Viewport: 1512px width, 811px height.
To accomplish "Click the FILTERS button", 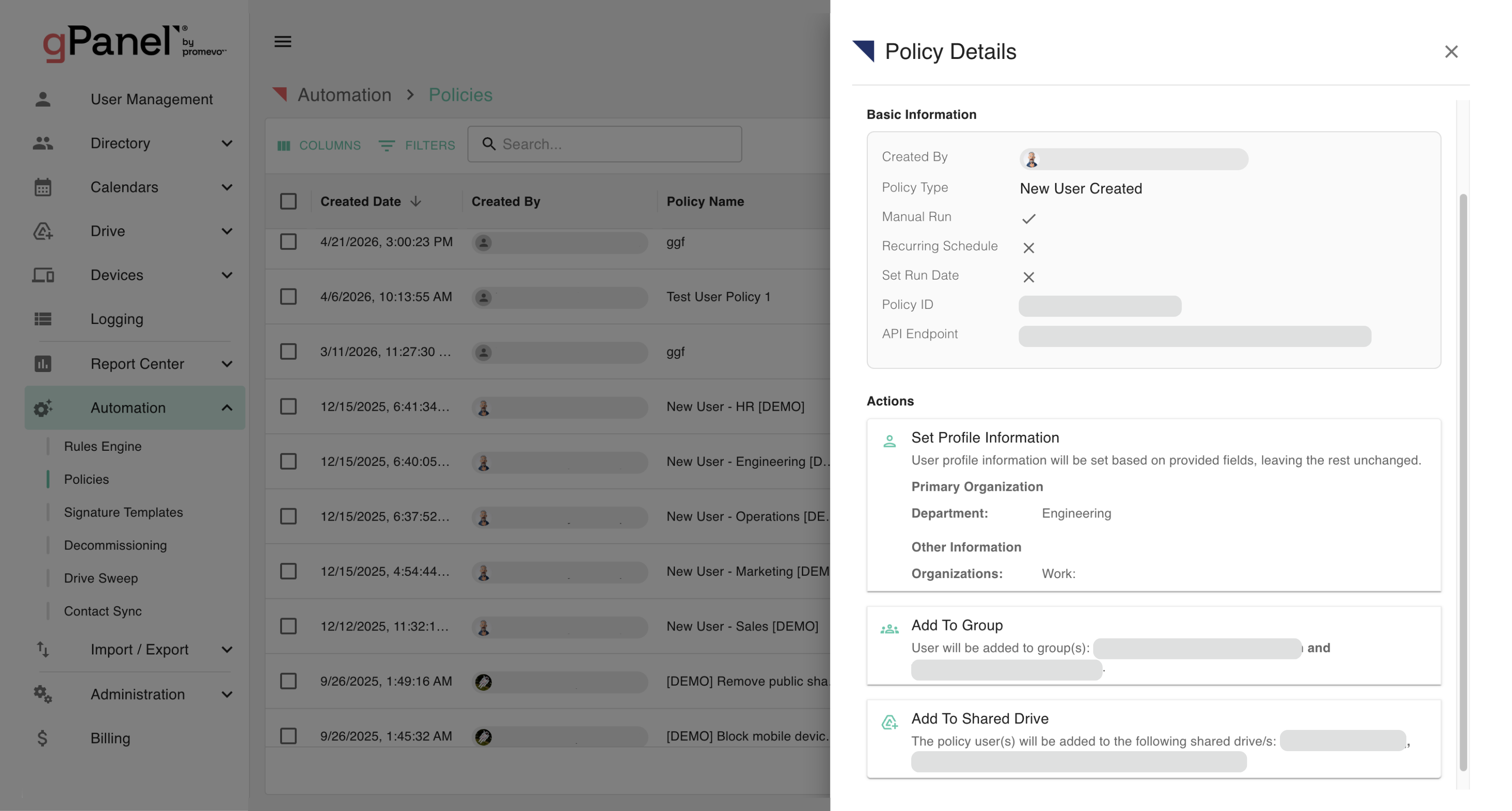I will (417, 146).
